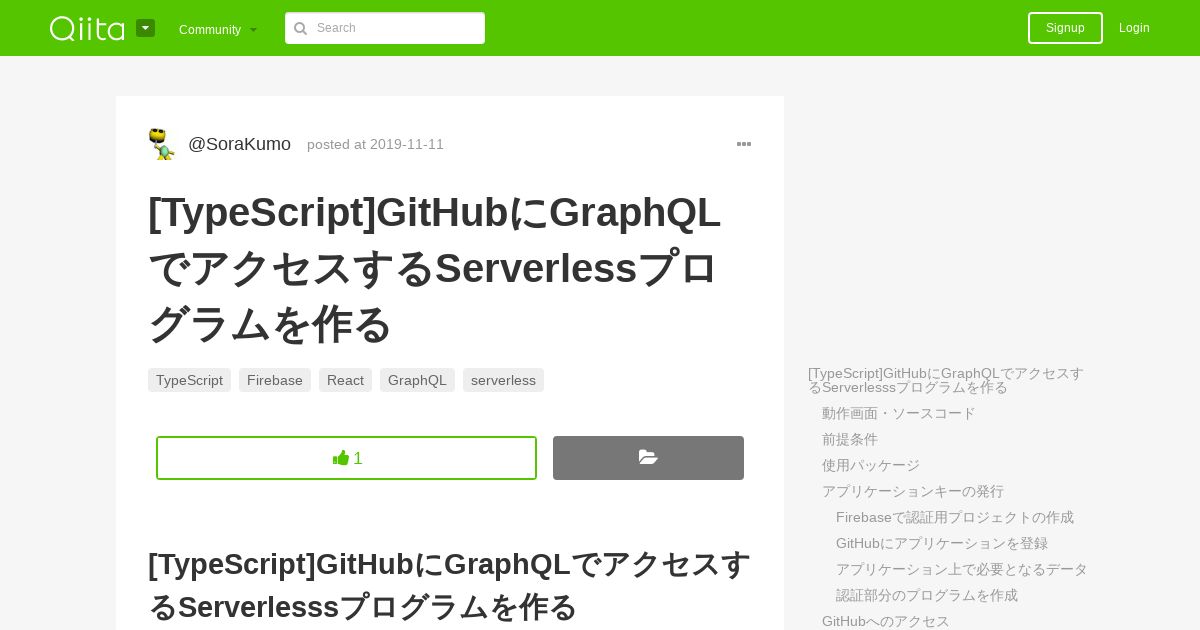Click the Login link
1200x630 pixels.
coord(1134,28)
